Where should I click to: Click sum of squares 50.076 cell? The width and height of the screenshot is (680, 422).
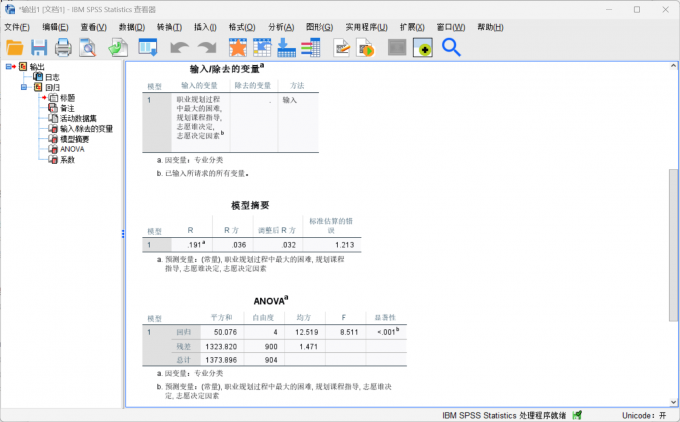tap(225, 332)
